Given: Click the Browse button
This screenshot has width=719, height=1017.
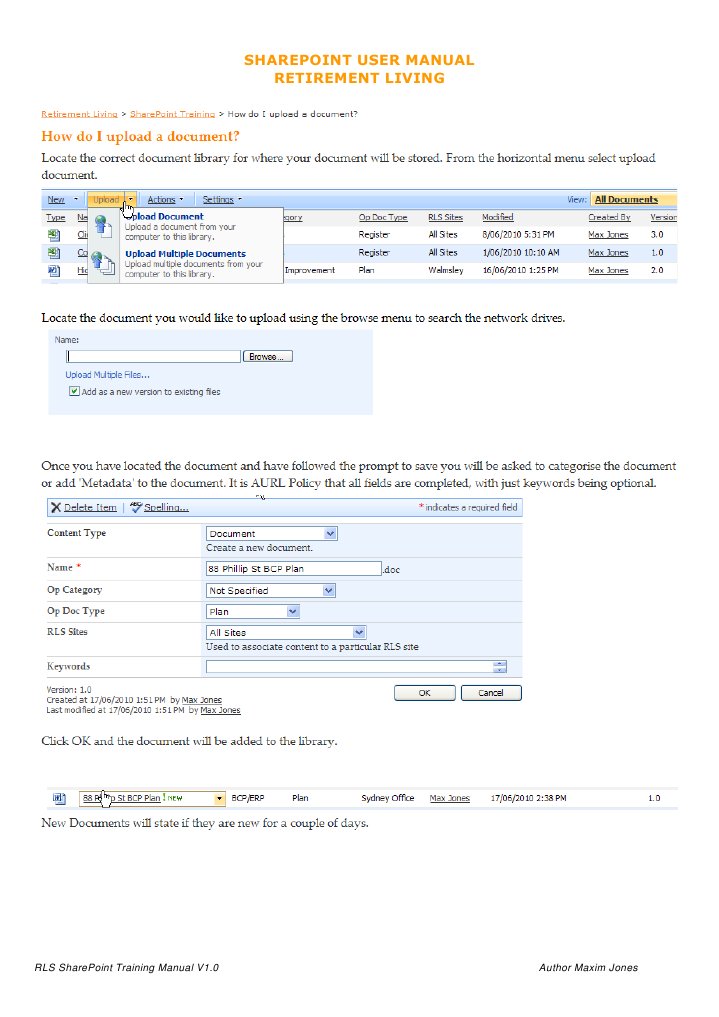Looking at the screenshot, I should [267, 356].
